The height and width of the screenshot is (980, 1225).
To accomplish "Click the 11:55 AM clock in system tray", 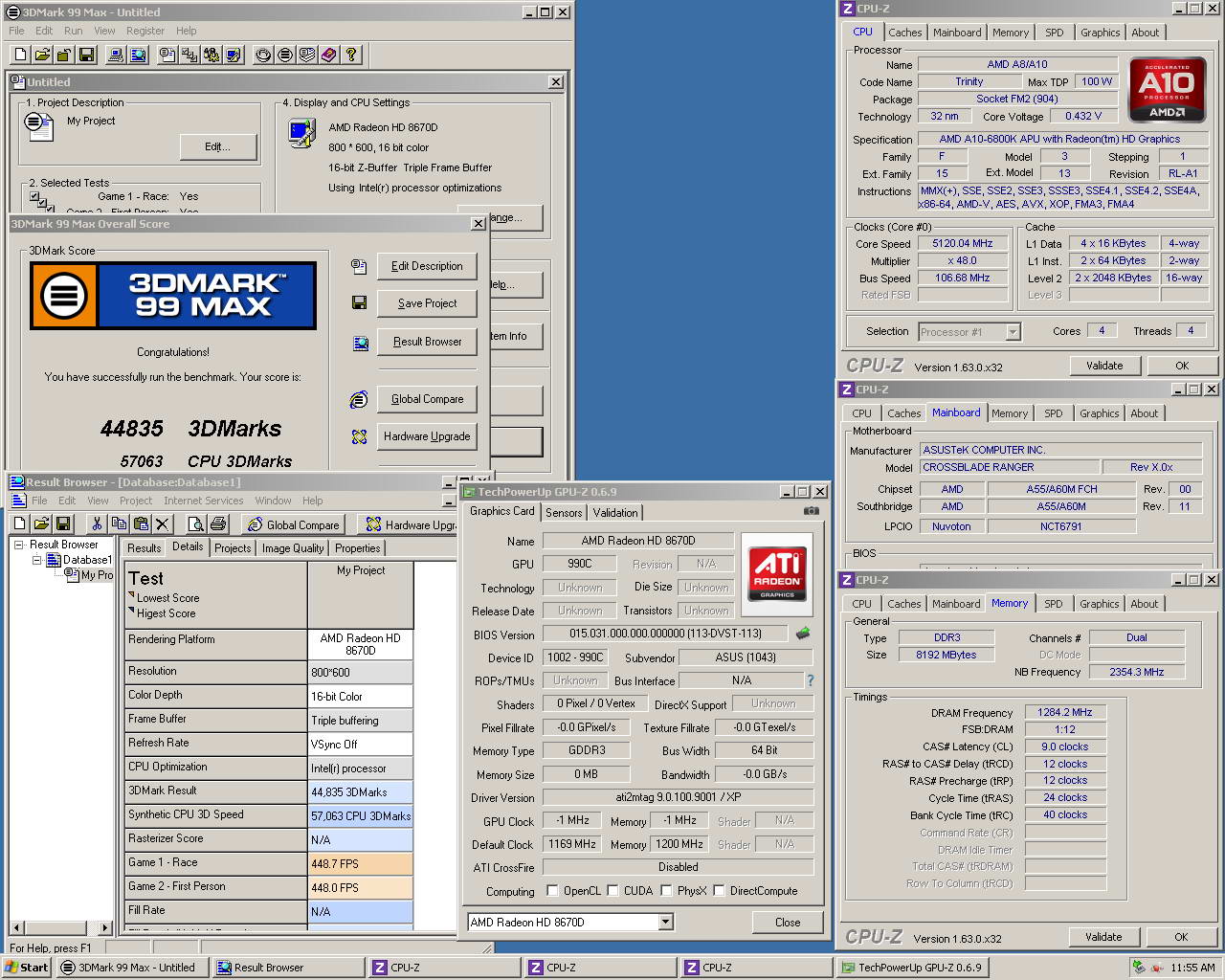I will 1192,968.
